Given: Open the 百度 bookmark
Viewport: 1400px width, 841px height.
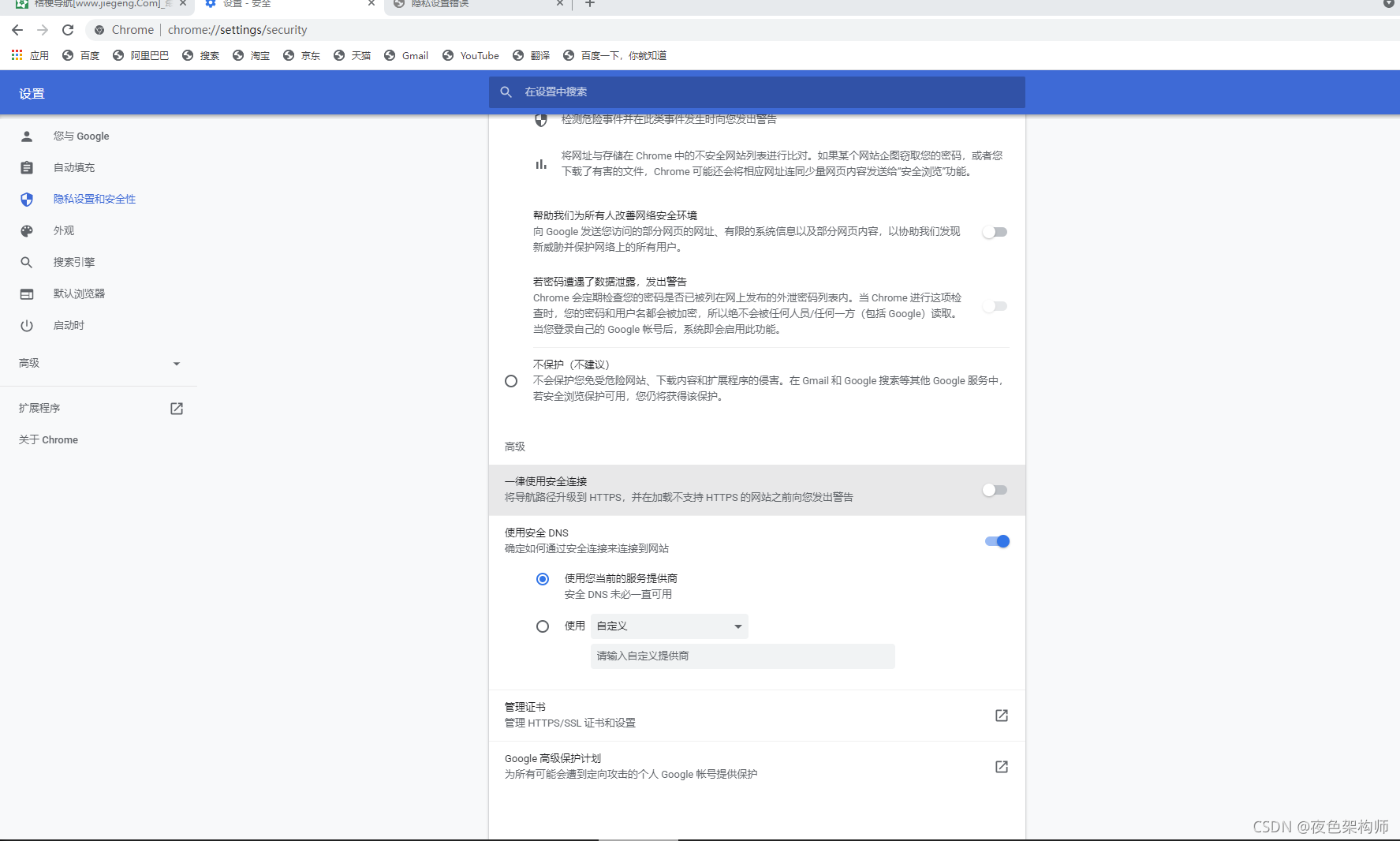Looking at the screenshot, I should click(x=80, y=55).
